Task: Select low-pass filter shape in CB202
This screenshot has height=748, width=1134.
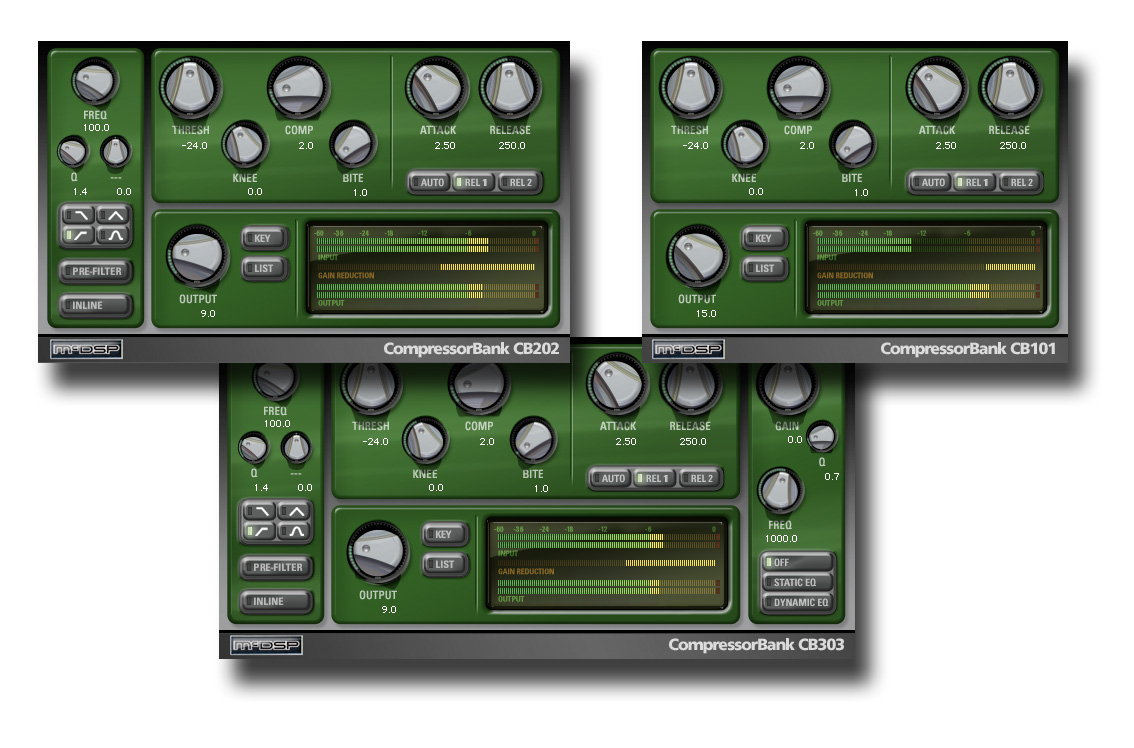Action: pyautogui.click(x=78, y=216)
